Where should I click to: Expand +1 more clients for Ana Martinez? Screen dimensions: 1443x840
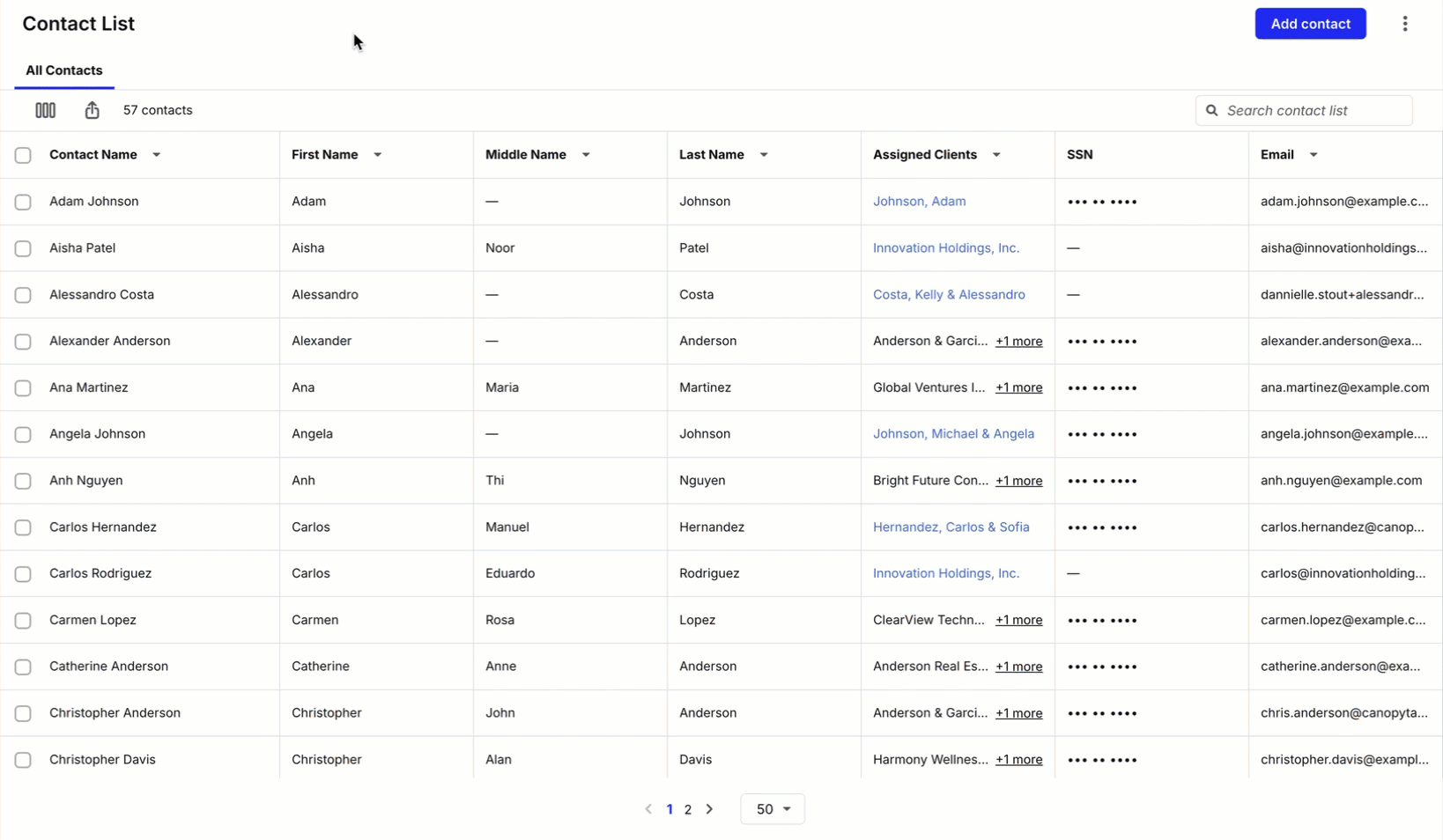click(1018, 387)
